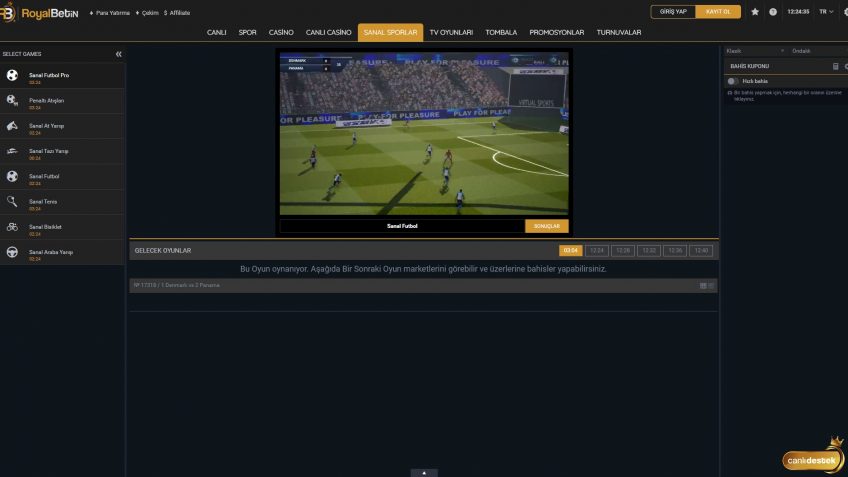848x477 pixels.
Task: Select the 12:32 game time slot
Action: tap(649, 250)
